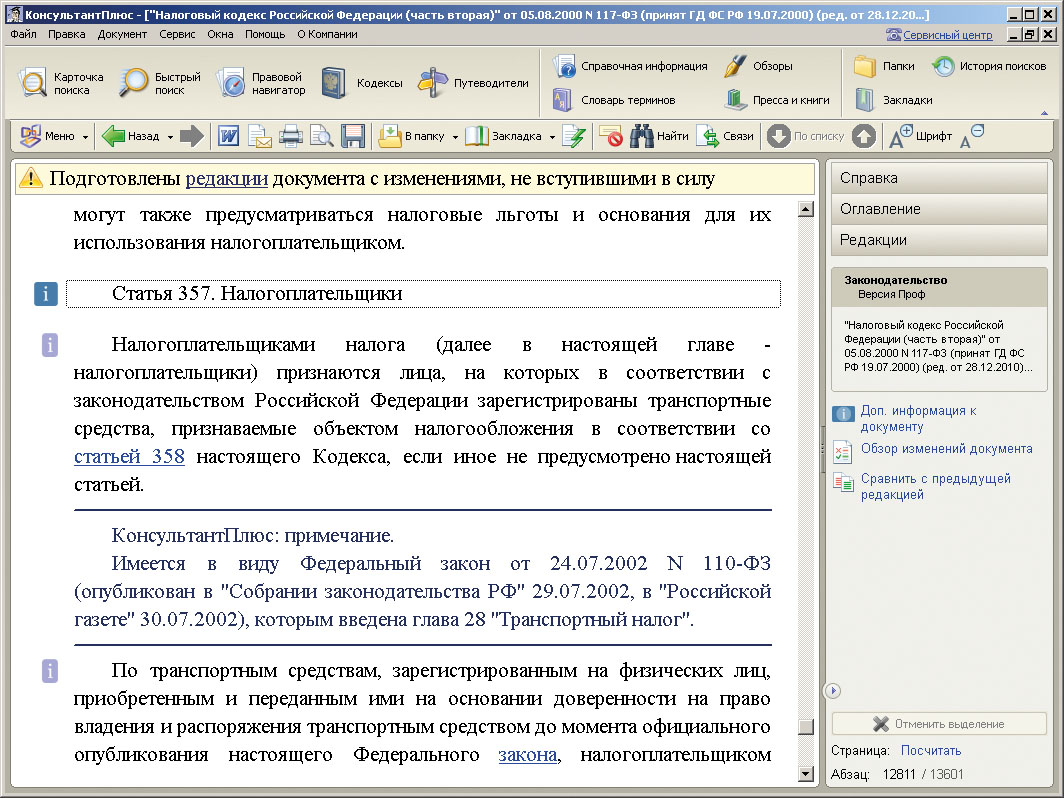The height and width of the screenshot is (798, 1064).
Task: Open Помощь menu
Action: (x=265, y=34)
